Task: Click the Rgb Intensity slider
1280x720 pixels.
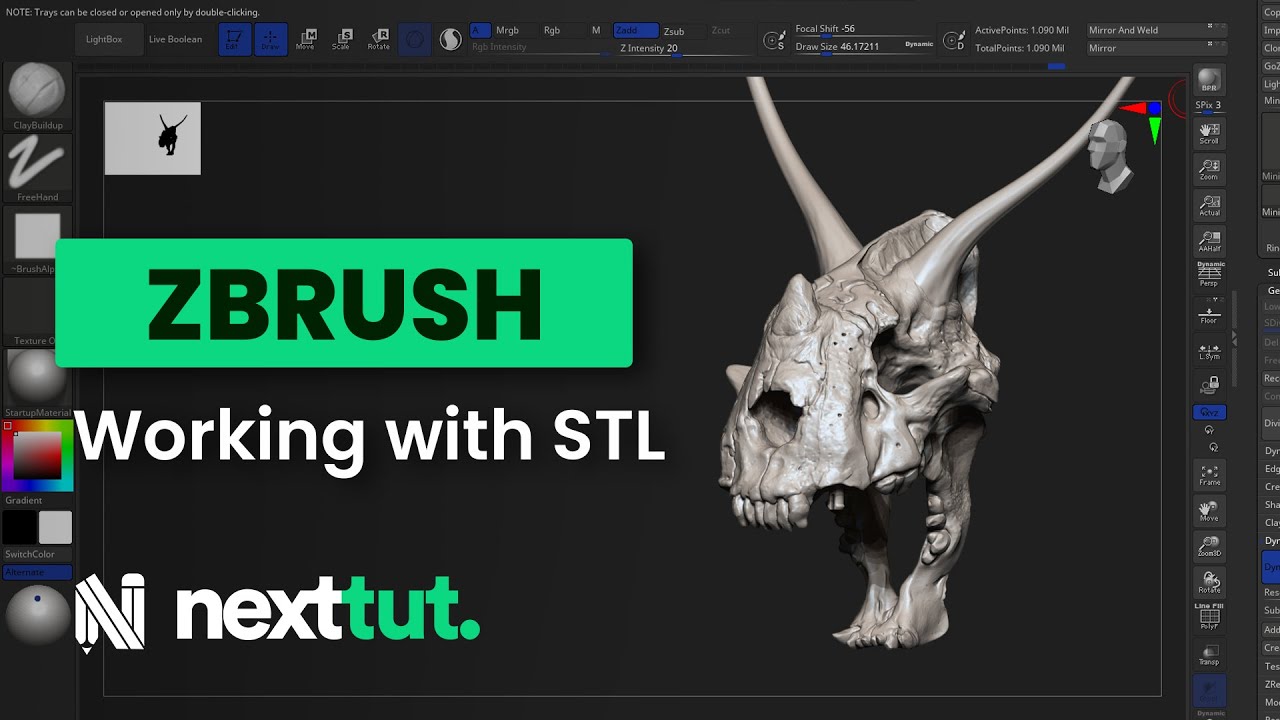Action: [538, 48]
